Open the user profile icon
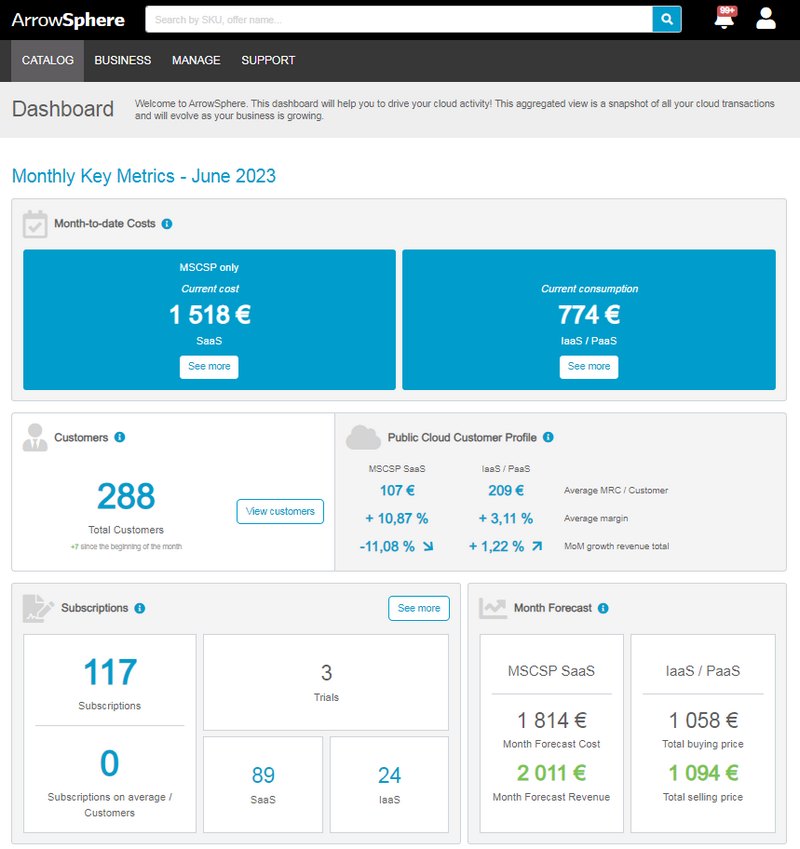The width and height of the screenshot is (800, 849). (x=764, y=18)
